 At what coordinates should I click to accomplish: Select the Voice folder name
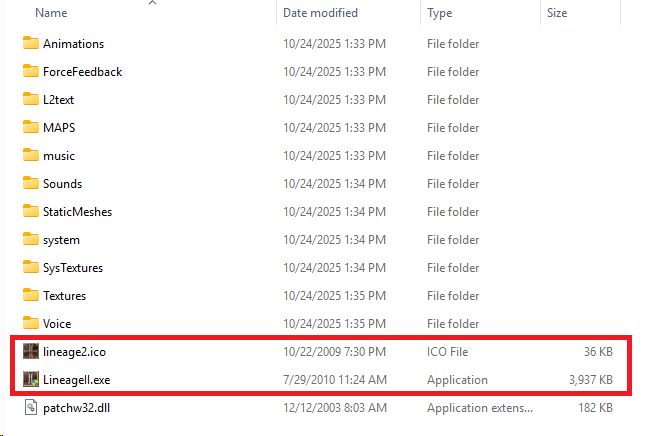click(57, 324)
